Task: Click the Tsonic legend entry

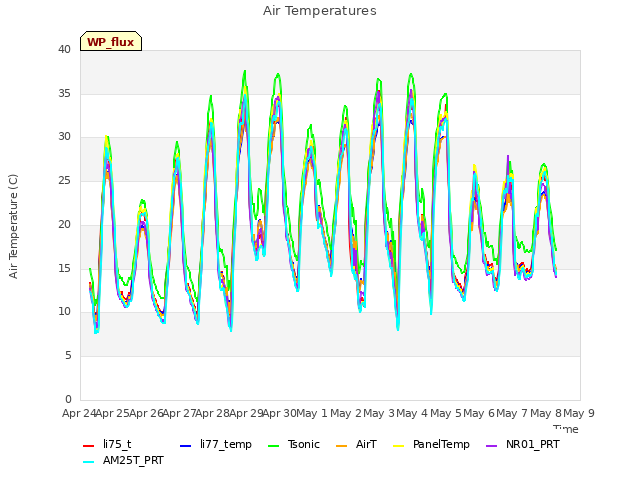Action: click(294, 444)
